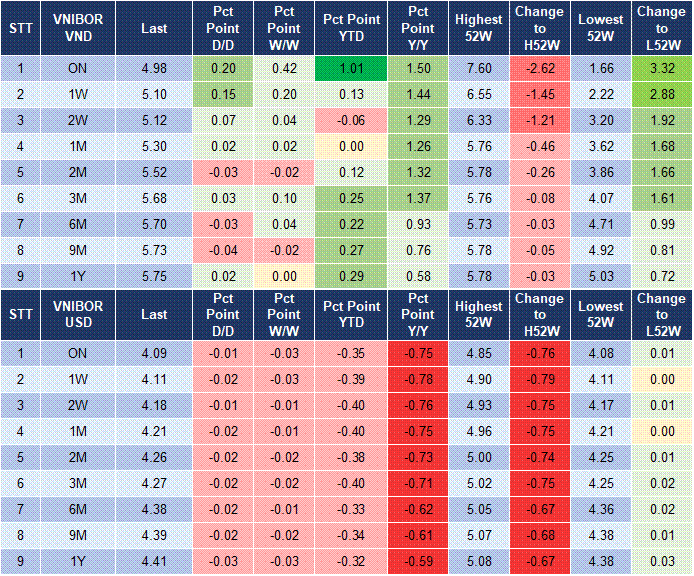Click the 0.42 Pct Point W/W cell
The height and width of the screenshot is (576, 694).
tap(284, 68)
